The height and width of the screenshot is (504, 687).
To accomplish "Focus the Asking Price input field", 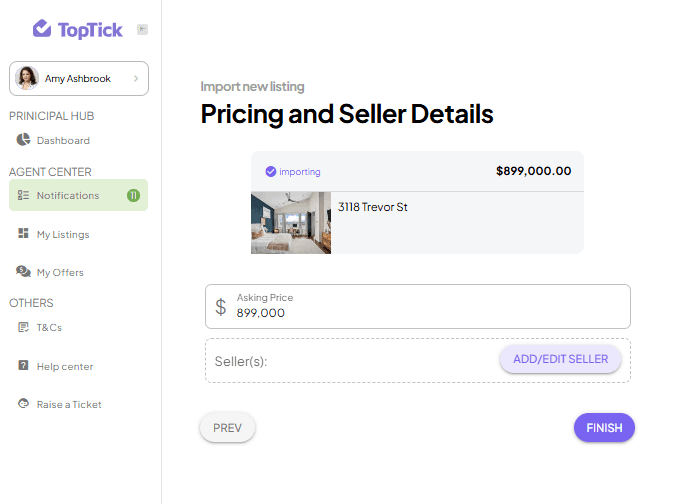I will click(x=418, y=306).
